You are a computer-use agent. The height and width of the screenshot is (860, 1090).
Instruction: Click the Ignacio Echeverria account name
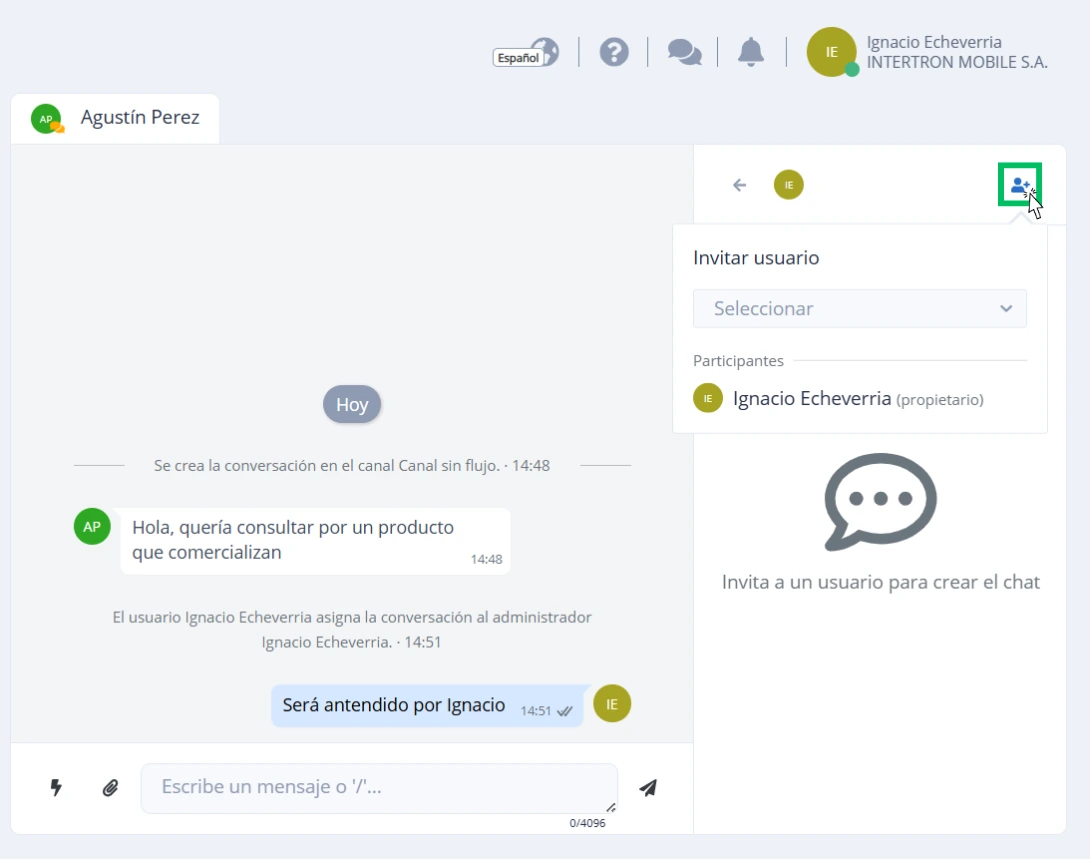click(934, 42)
